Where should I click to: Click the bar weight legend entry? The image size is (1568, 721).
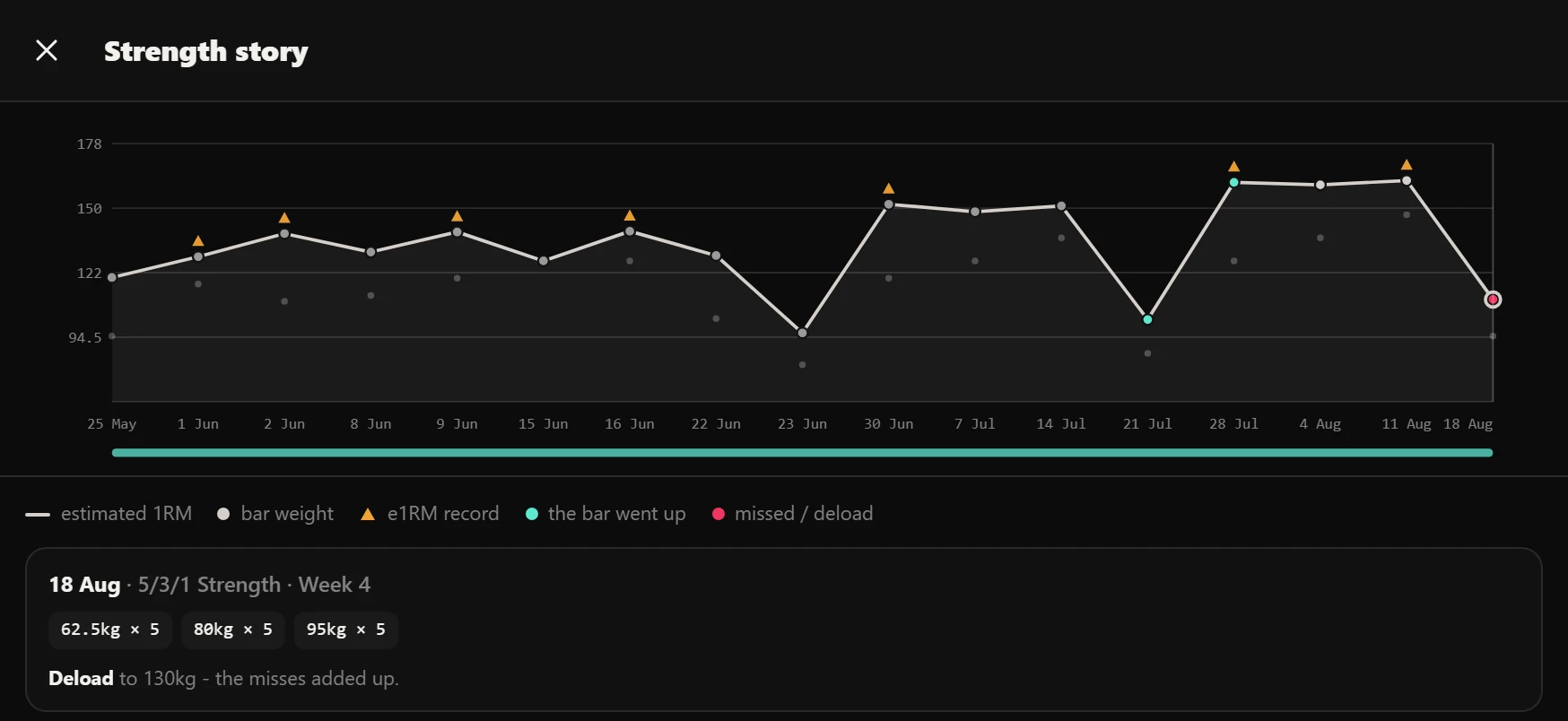[x=275, y=514]
